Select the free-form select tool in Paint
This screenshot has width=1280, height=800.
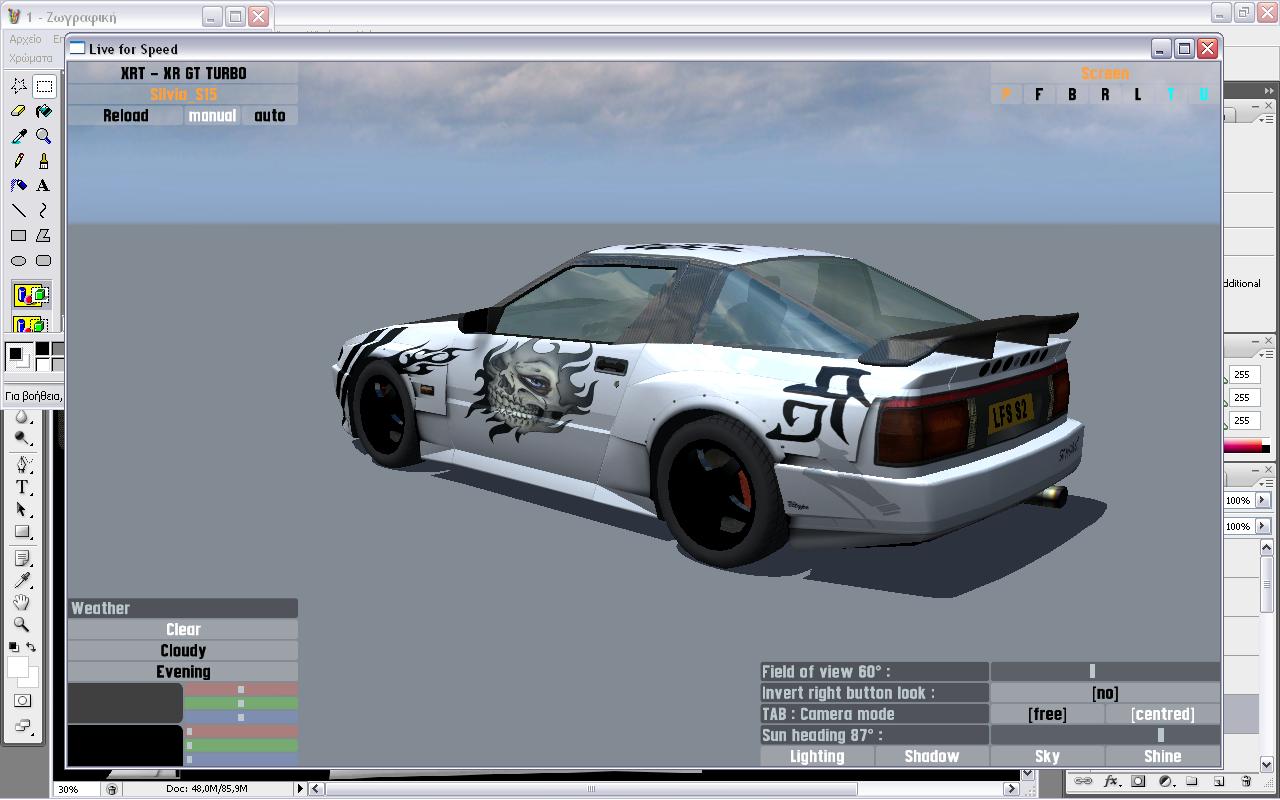coord(19,86)
